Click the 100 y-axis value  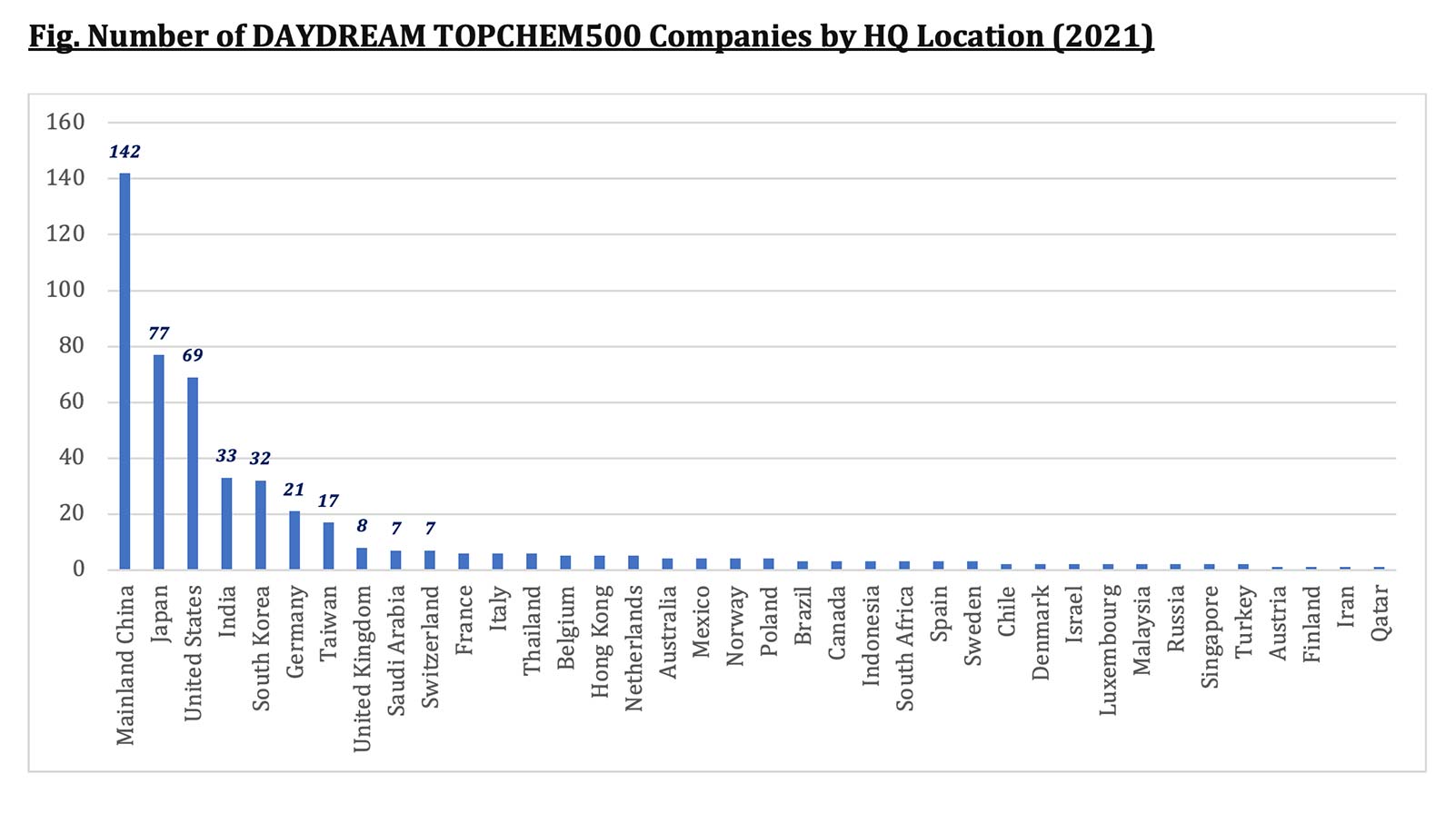(x=65, y=290)
